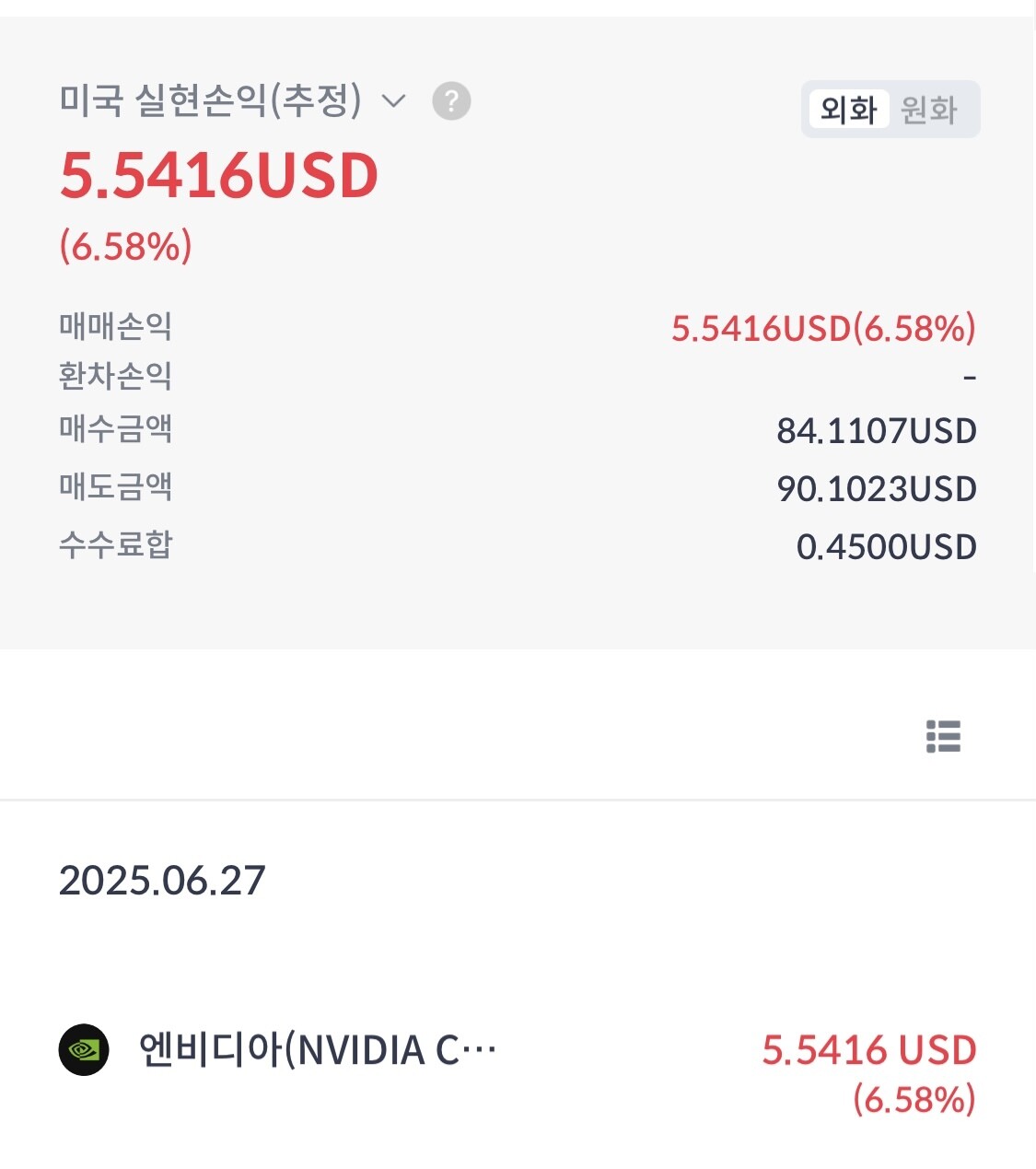Image resolution: width=1036 pixels, height=1169 pixels.
Task: Click the 매수금액 value 84.1107USD
Action: point(876,430)
